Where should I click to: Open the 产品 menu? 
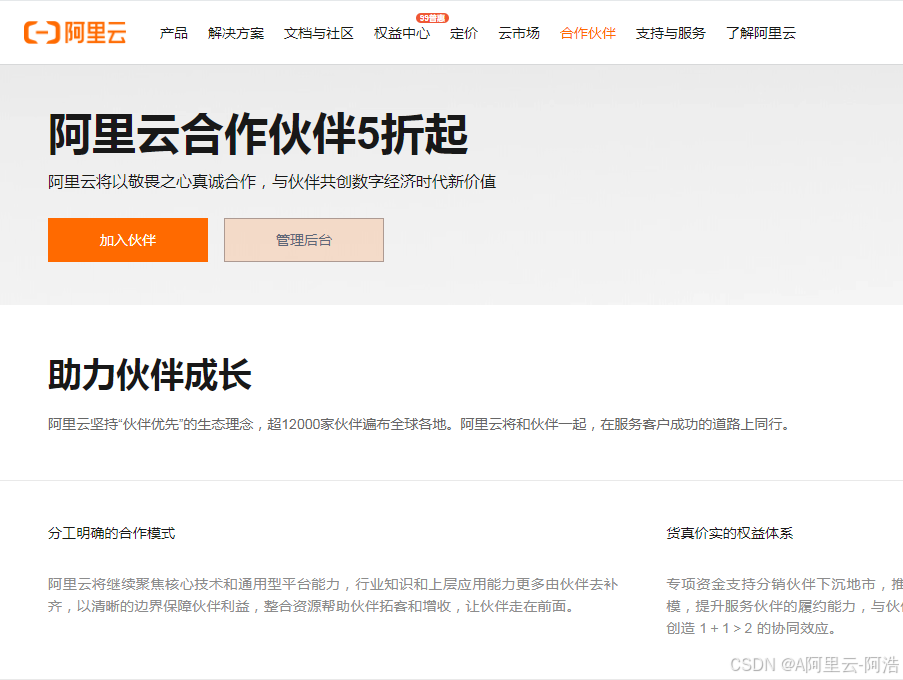coord(174,33)
